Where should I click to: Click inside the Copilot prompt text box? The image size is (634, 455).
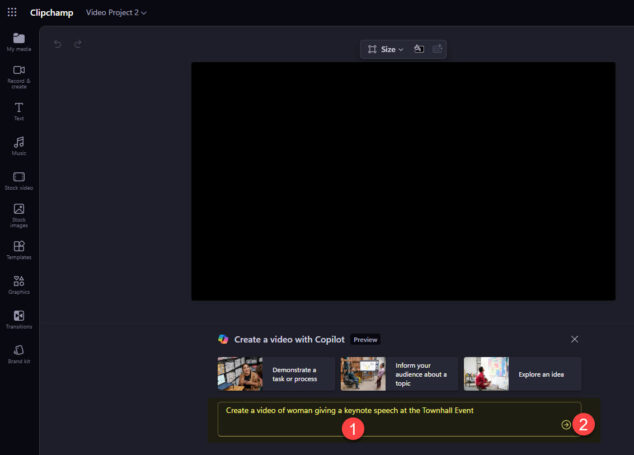[399, 419]
